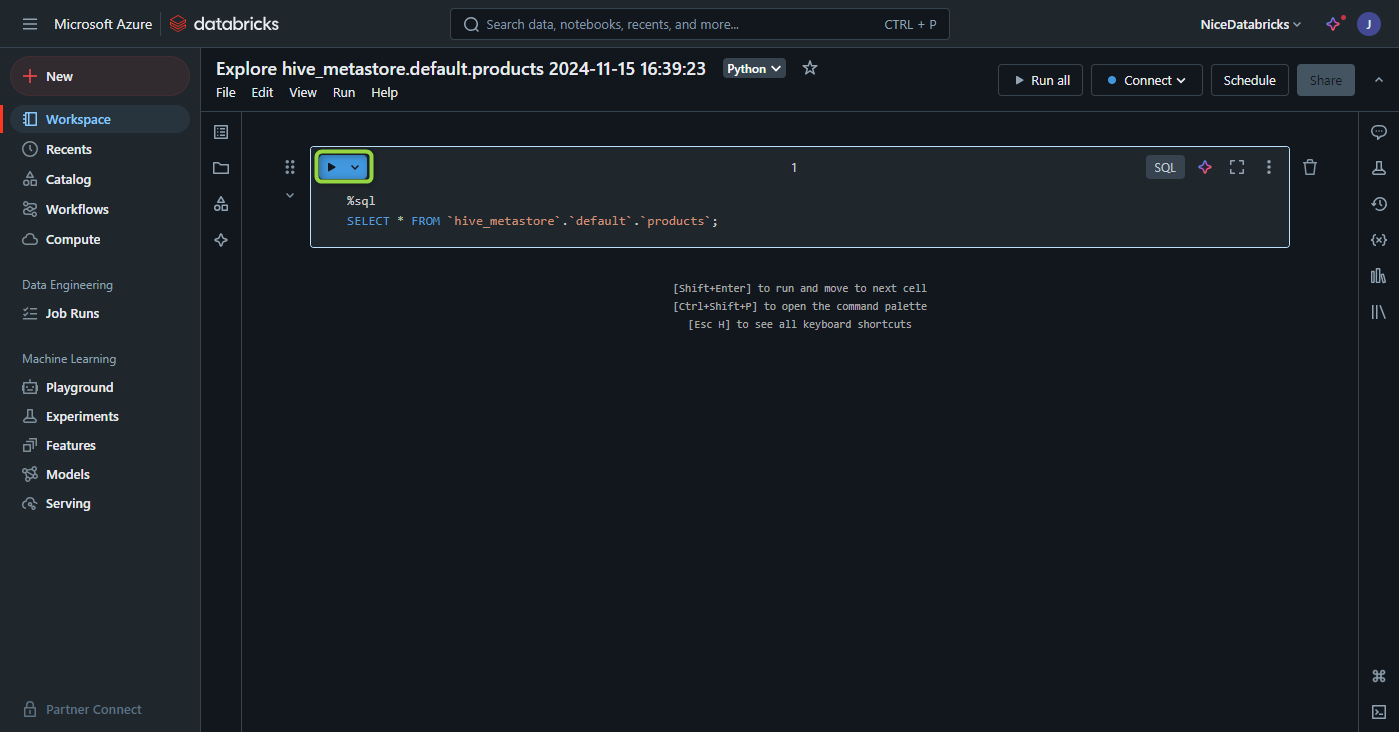Screen dimensions: 1399x732
Task: Run cell 1 with the play button
Action: coord(332,167)
